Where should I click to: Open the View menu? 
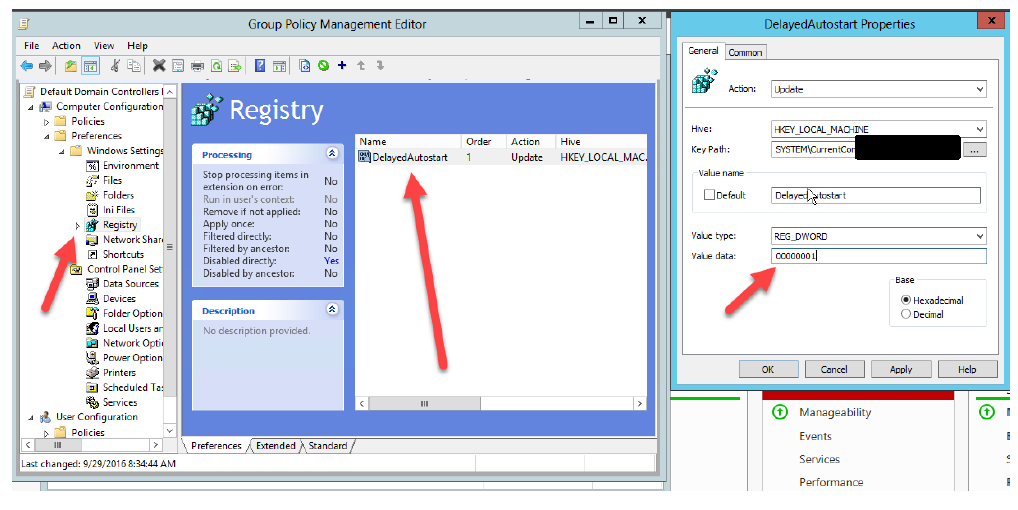pyautogui.click(x=104, y=45)
